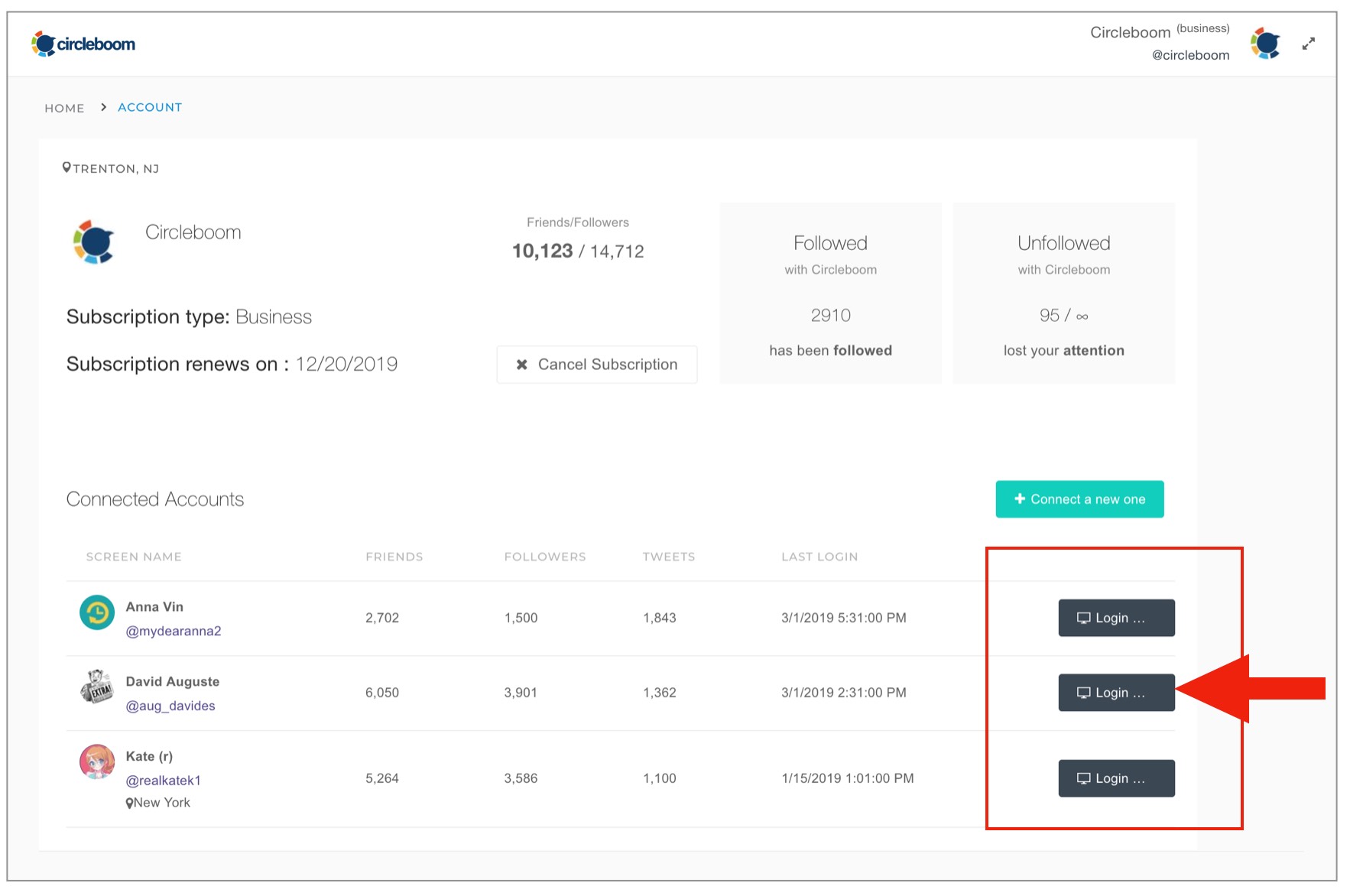
Task: Click the renewal date 12/20/2019
Action: click(x=346, y=364)
